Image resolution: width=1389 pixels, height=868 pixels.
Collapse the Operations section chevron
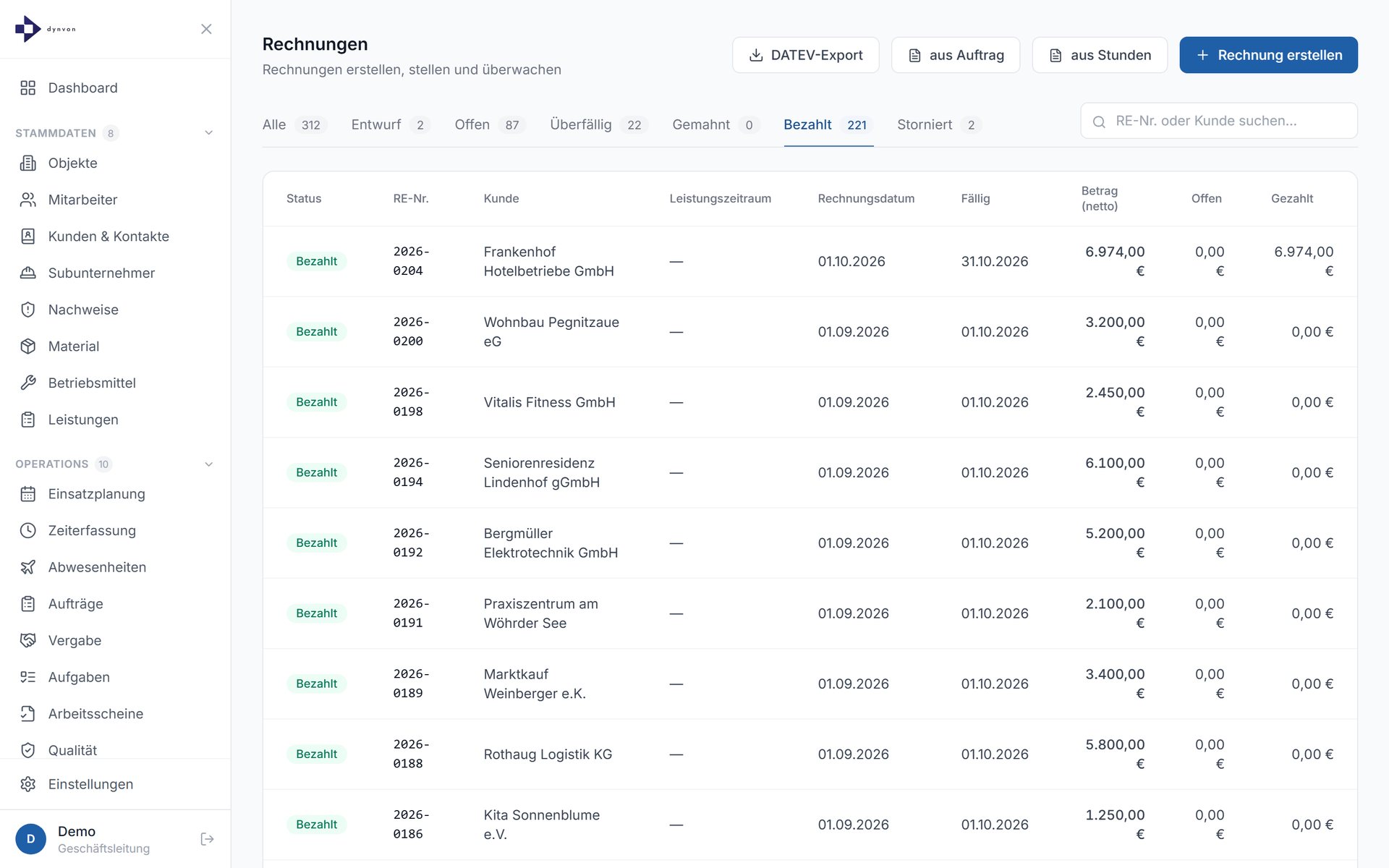click(208, 464)
